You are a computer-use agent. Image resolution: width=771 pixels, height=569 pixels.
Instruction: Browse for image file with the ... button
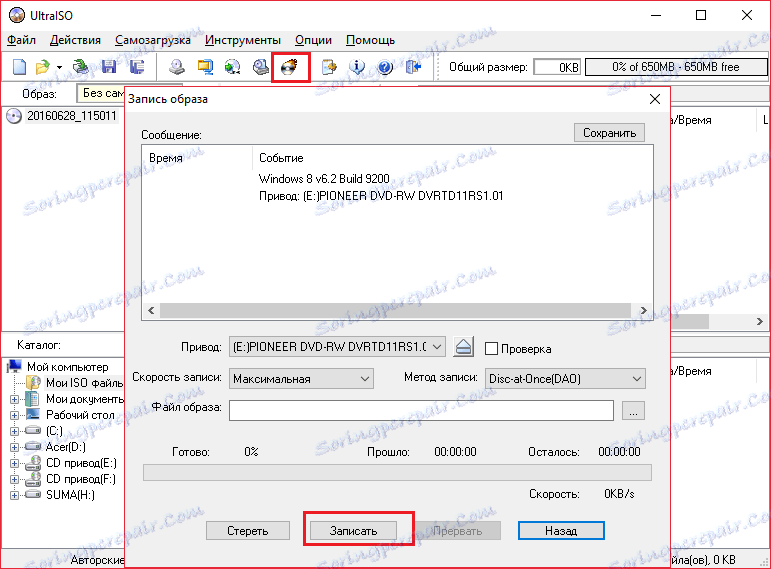[x=633, y=410]
